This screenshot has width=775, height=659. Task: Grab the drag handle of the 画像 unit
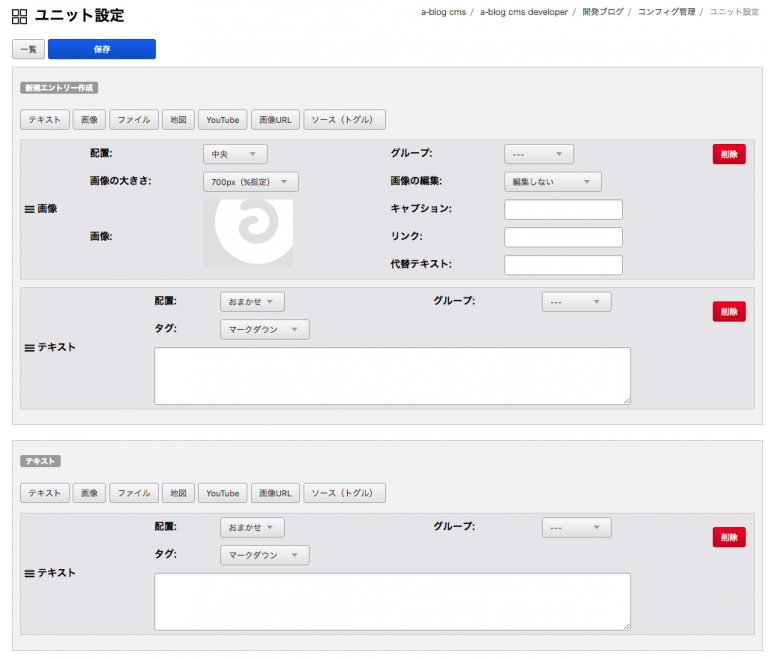(x=28, y=209)
